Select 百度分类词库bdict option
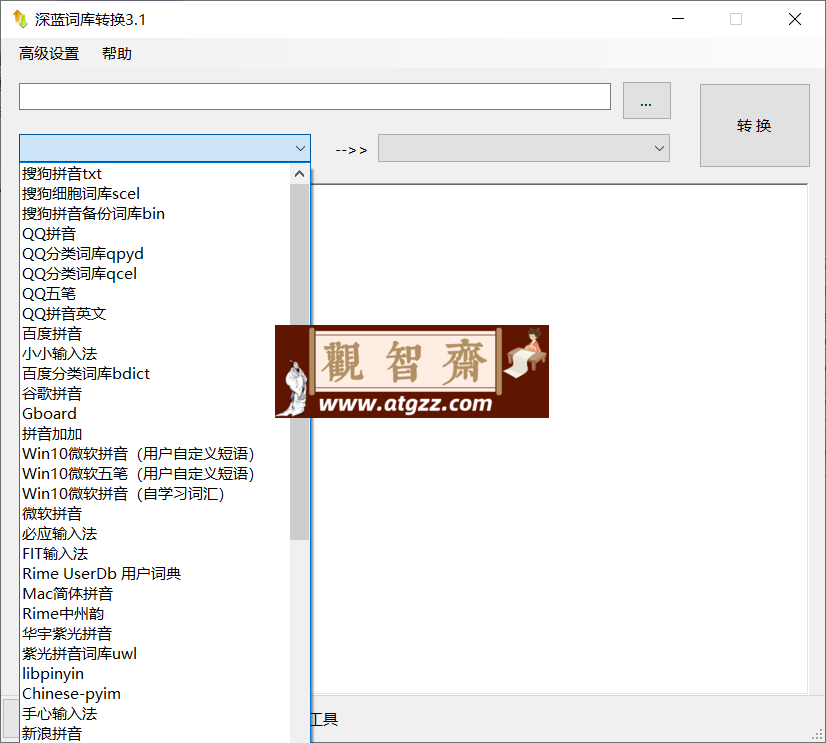826x743 pixels. pos(155,374)
